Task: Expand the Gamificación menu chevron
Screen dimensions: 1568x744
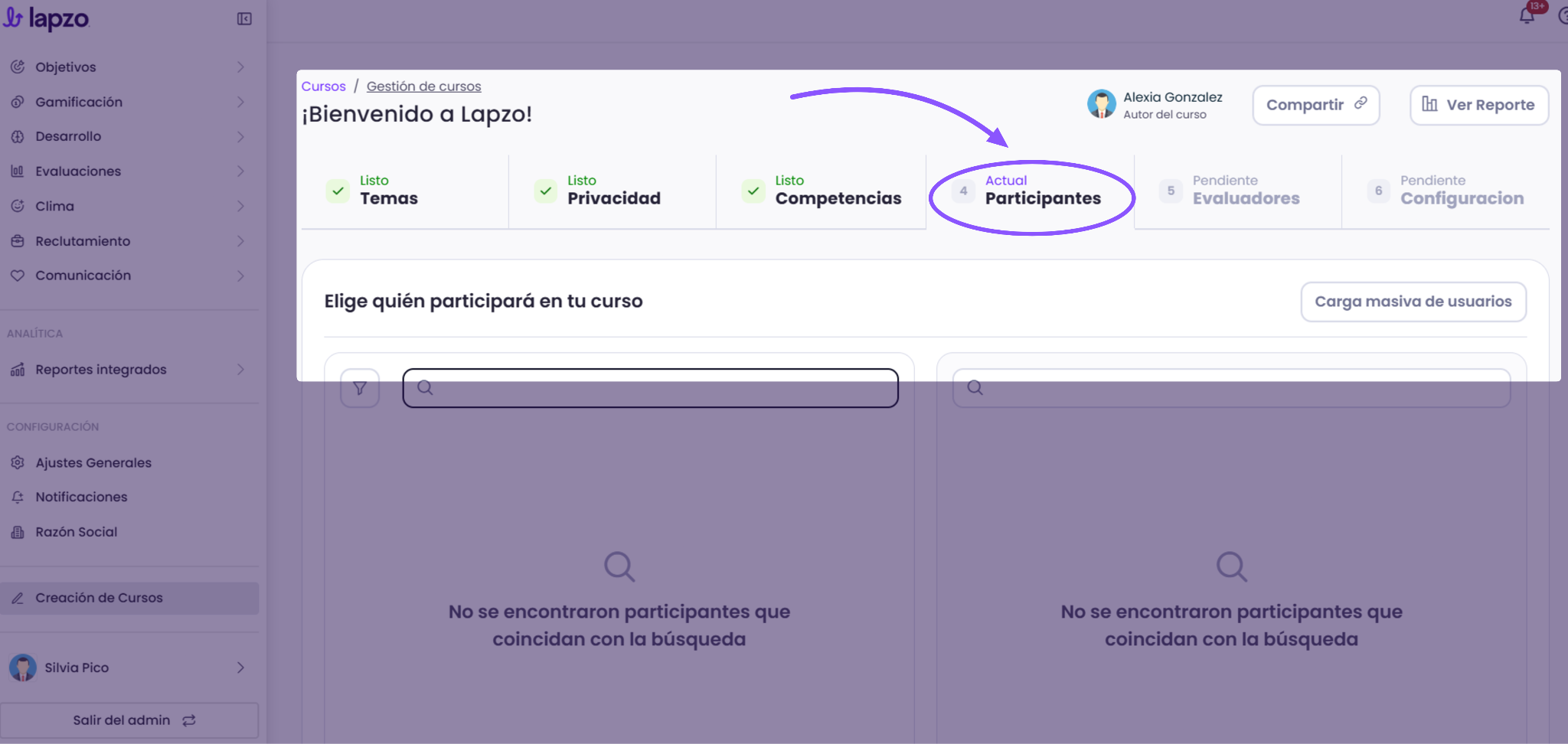Action: [x=240, y=102]
